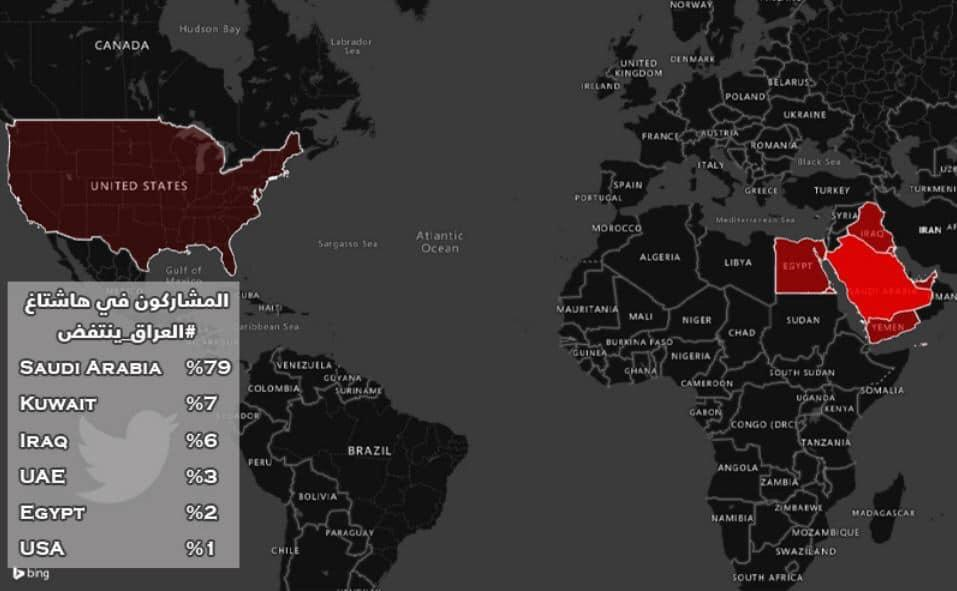Select the highlighted United States region
The width and height of the screenshot is (957, 591).
tap(138, 186)
